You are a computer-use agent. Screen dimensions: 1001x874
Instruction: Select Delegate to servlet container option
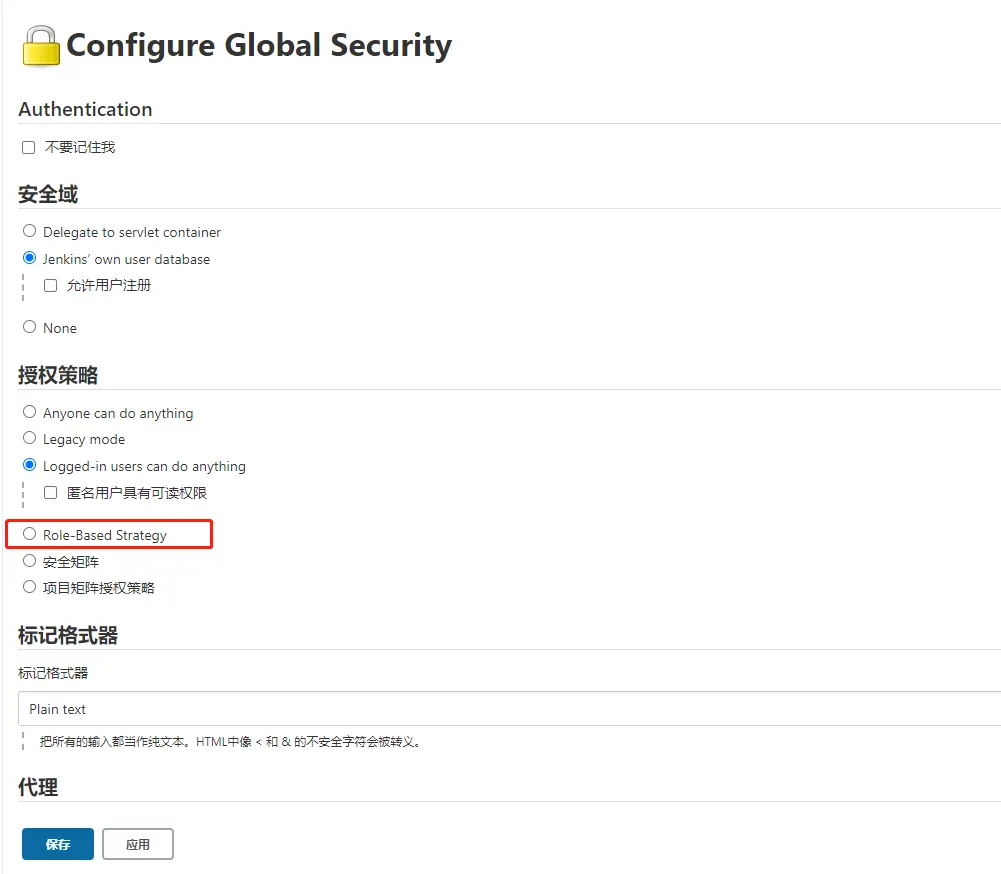[x=30, y=231]
